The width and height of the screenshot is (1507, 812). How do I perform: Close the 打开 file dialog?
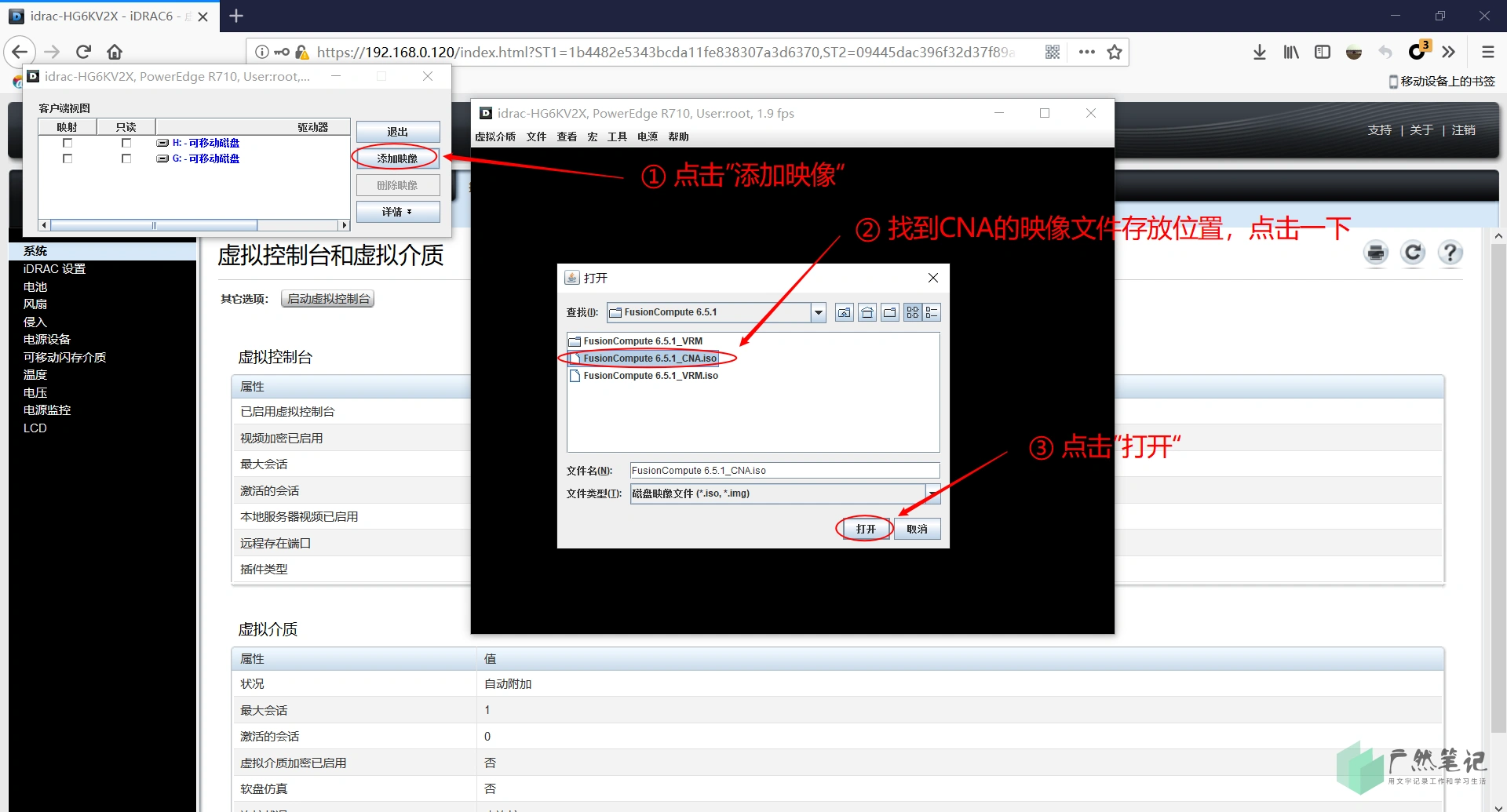pyautogui.click(x=933, y=278)
